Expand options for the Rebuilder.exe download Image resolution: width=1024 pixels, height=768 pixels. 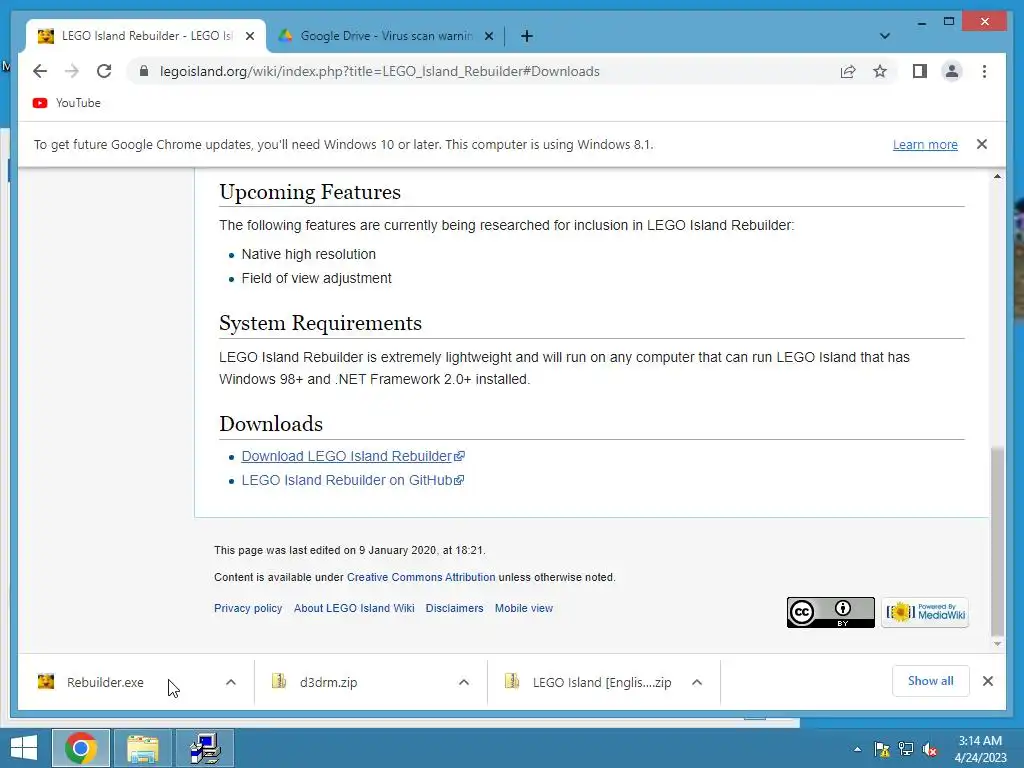pos(231,682)
